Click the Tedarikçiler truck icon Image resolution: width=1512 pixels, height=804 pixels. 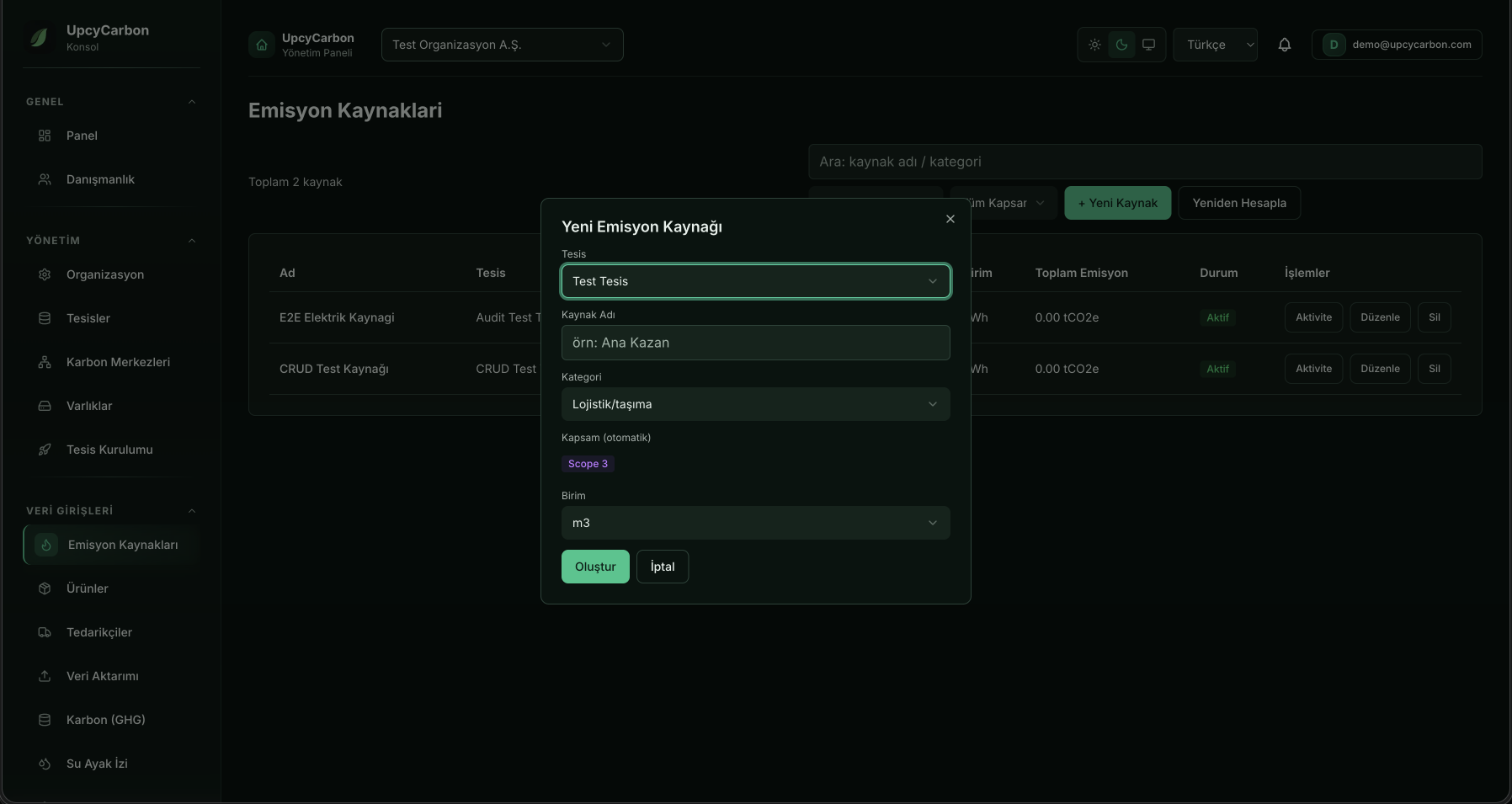coord(45,632)
